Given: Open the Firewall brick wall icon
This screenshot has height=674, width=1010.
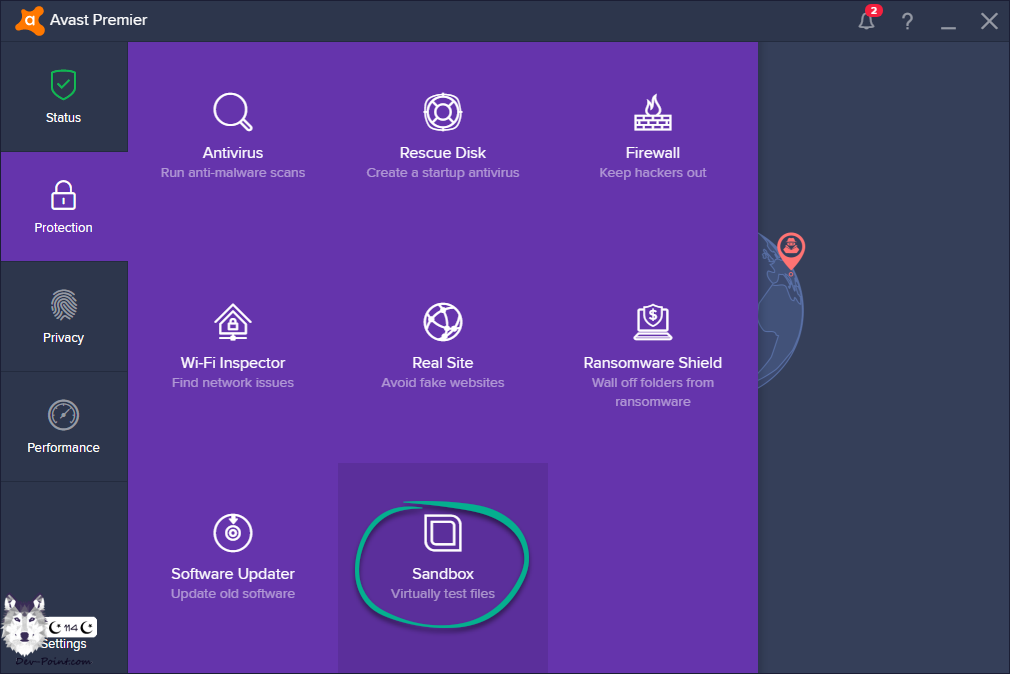Looking at the screenshot, I should 652,112.
